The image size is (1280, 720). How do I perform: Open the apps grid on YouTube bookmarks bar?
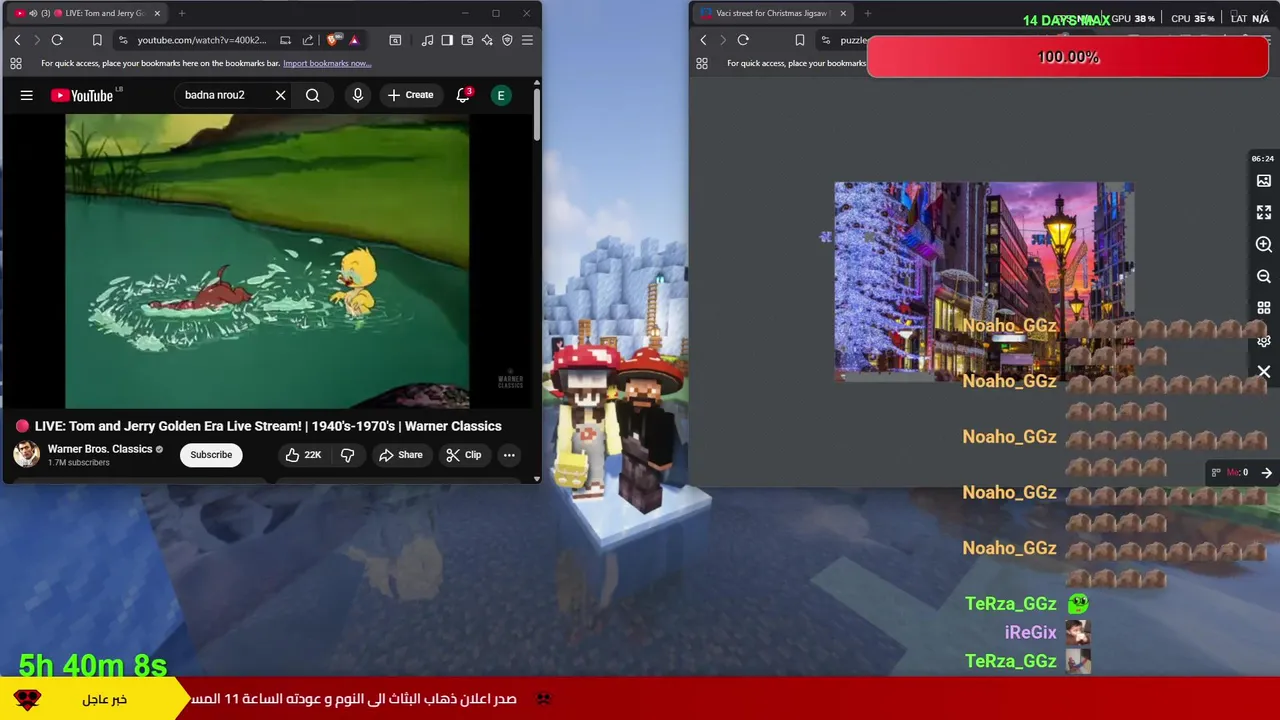16,63
